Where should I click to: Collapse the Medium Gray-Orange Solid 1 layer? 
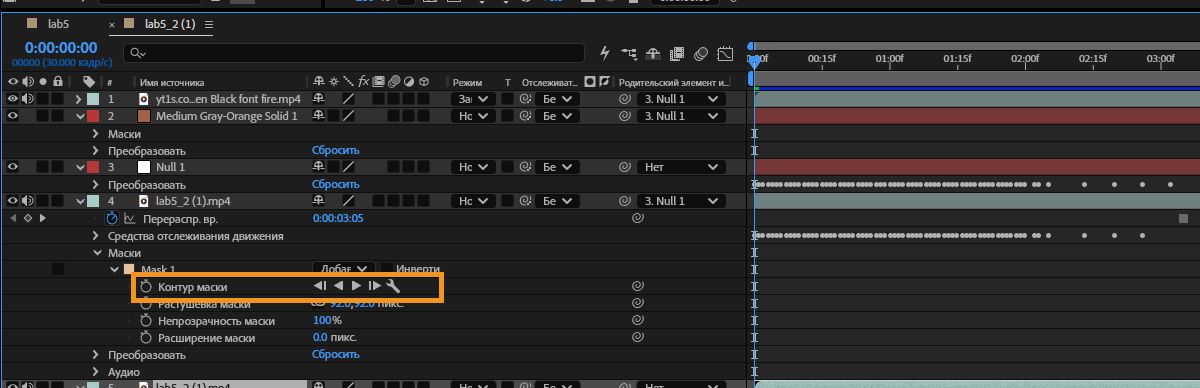[80, 116]
